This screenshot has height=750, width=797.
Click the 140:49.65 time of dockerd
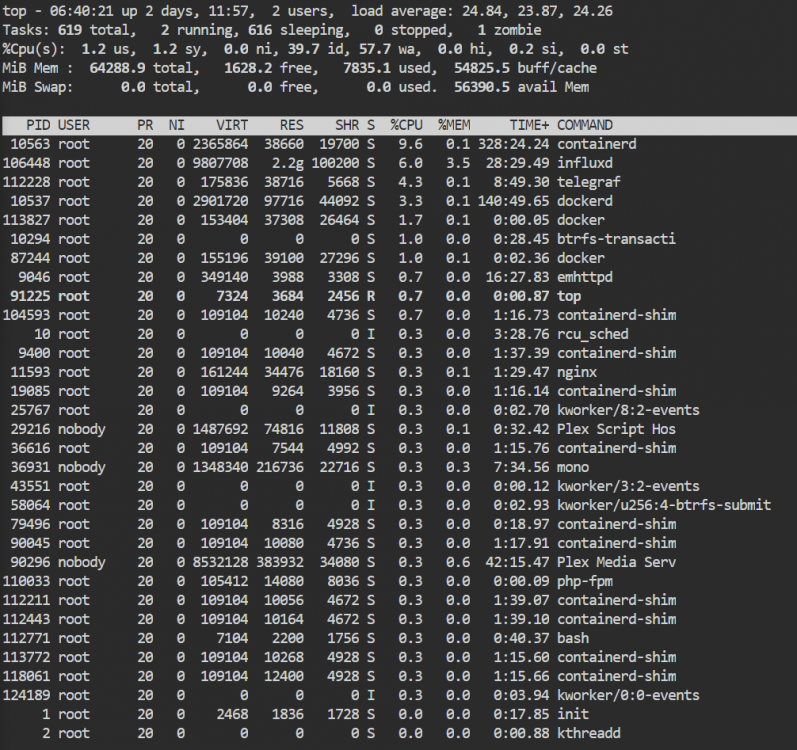click(513, 201)
